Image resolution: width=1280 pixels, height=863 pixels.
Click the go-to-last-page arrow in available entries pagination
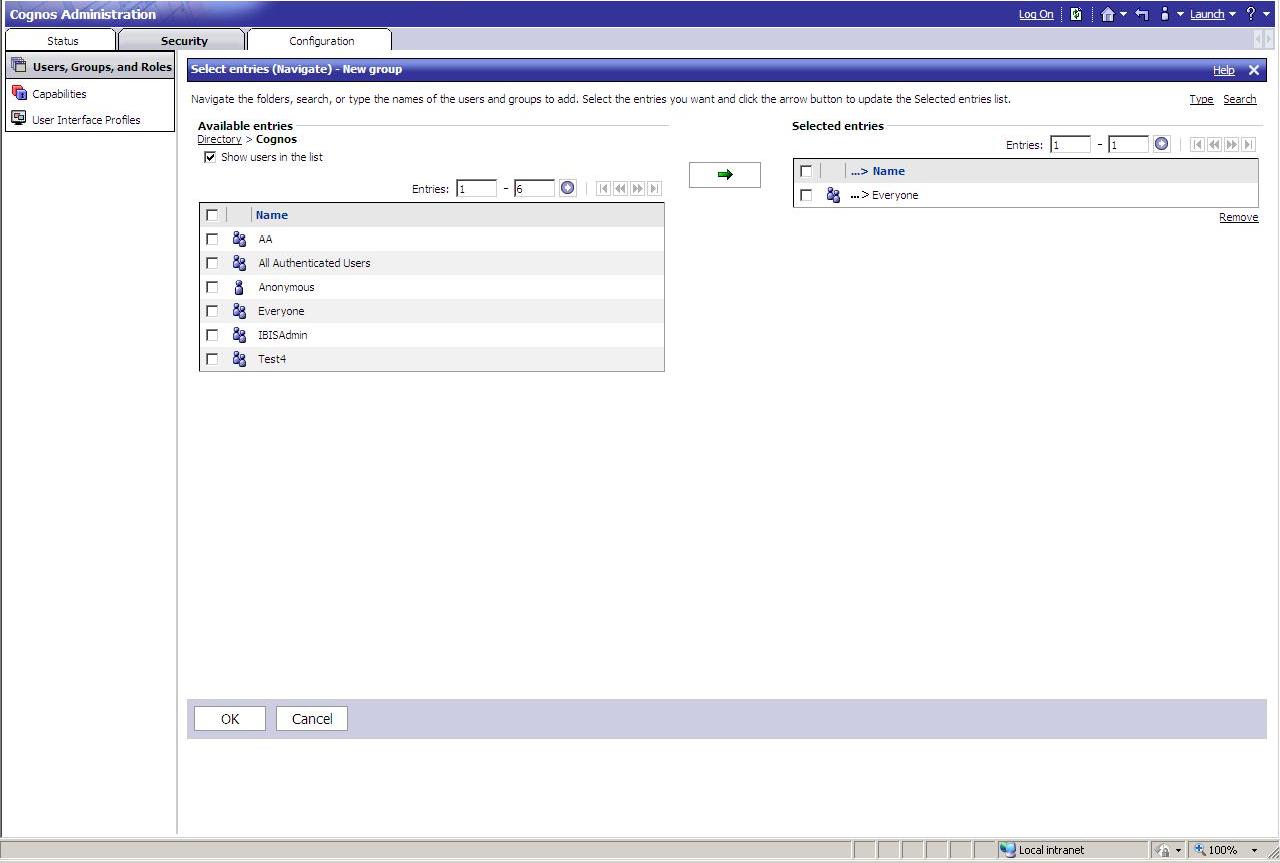[x=654, y=188]
